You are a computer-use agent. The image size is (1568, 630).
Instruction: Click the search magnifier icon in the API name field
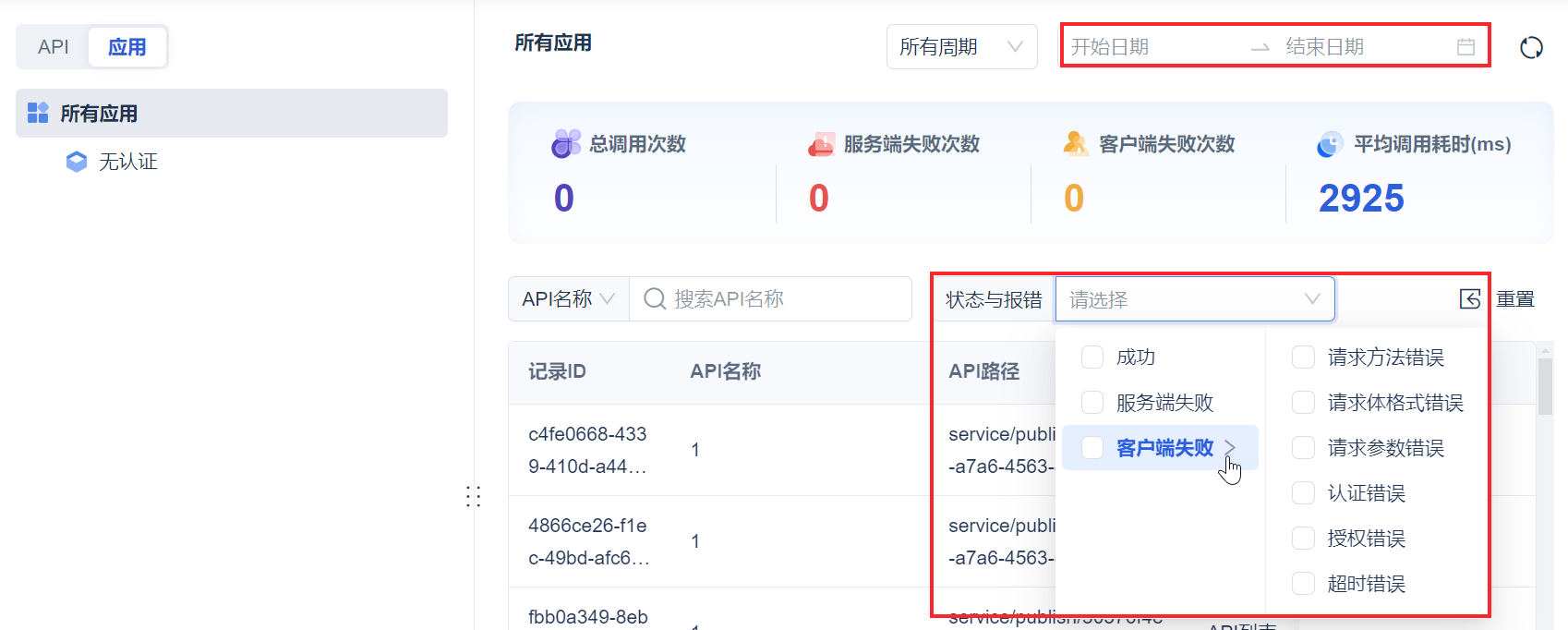click(655, 298)
